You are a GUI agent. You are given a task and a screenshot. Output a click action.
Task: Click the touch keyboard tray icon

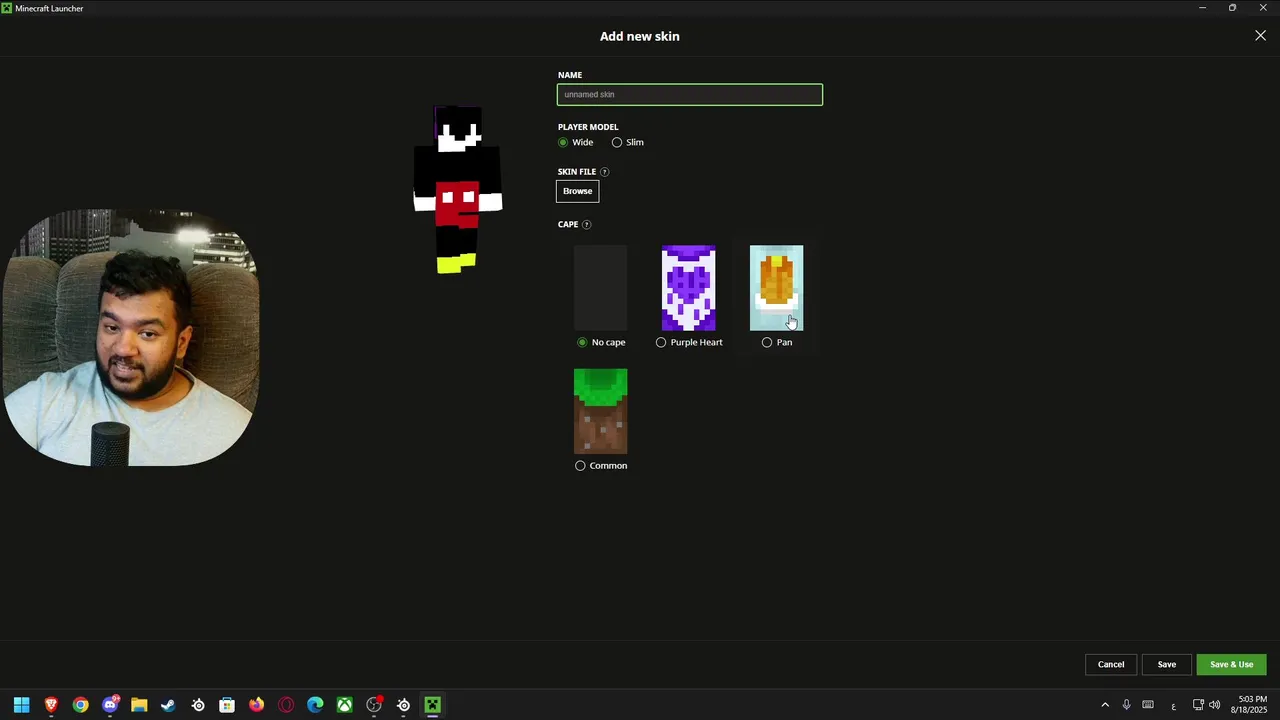[x=1148, y=705]
